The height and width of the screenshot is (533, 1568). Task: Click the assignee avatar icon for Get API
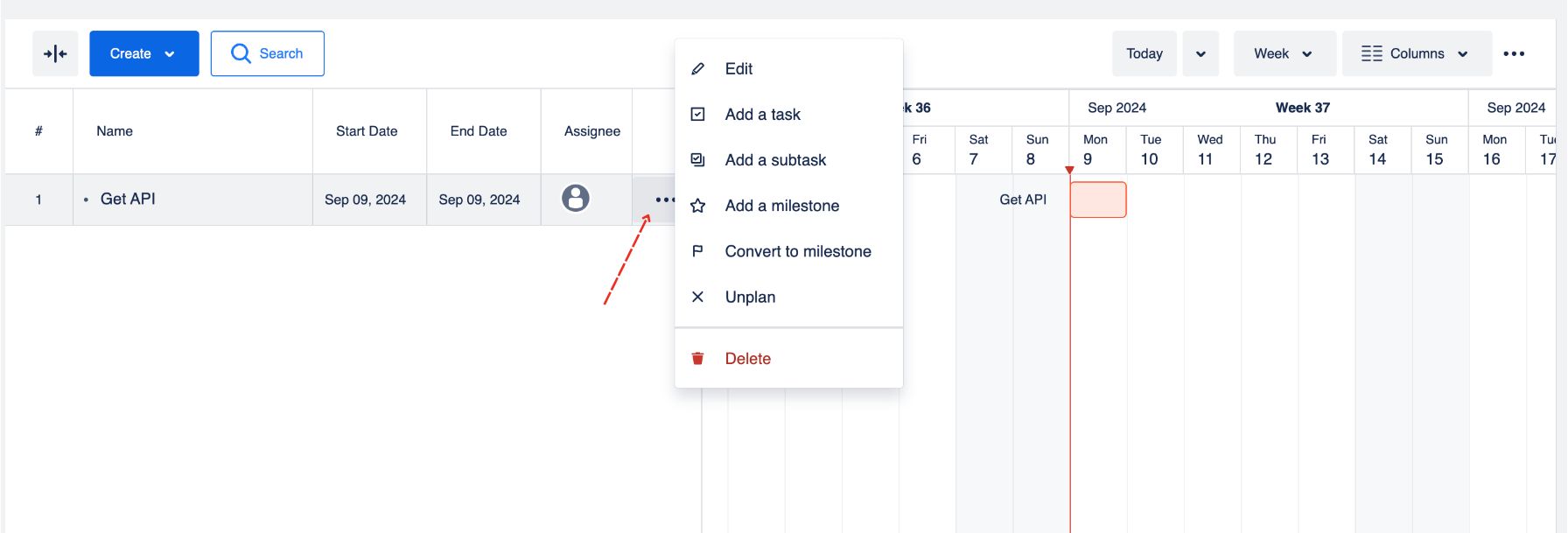[x=575, y=199]
